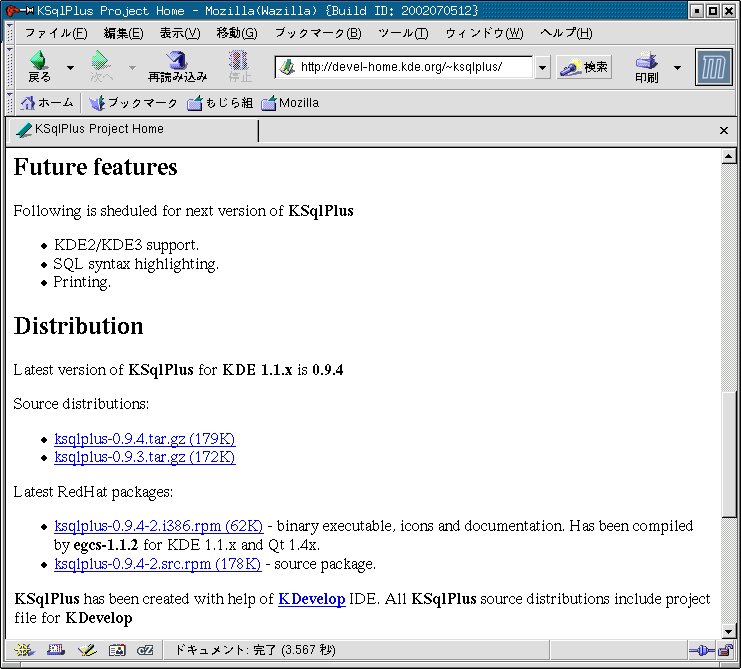Screen dimensions: 741x669
Task: Open Mail from the status bar icon
Action: click(56, 651)
